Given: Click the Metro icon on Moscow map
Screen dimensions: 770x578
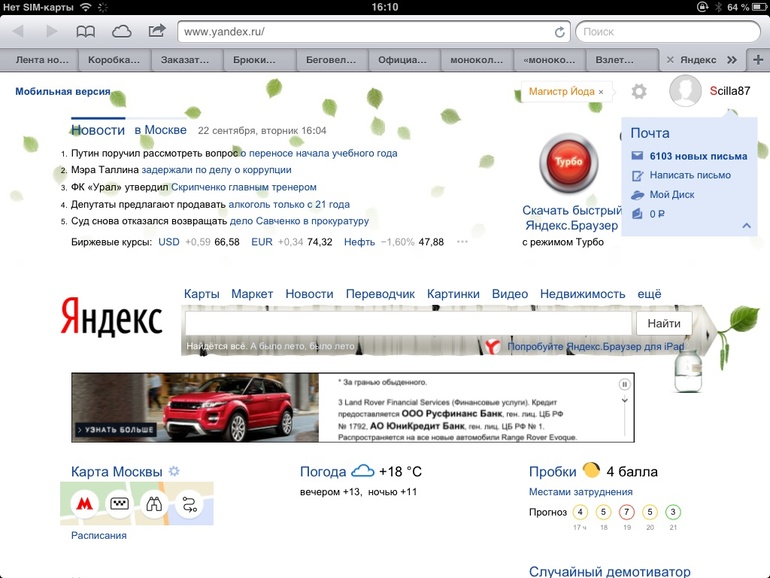Looking at the screenshot, I should [x=87, y=505].
